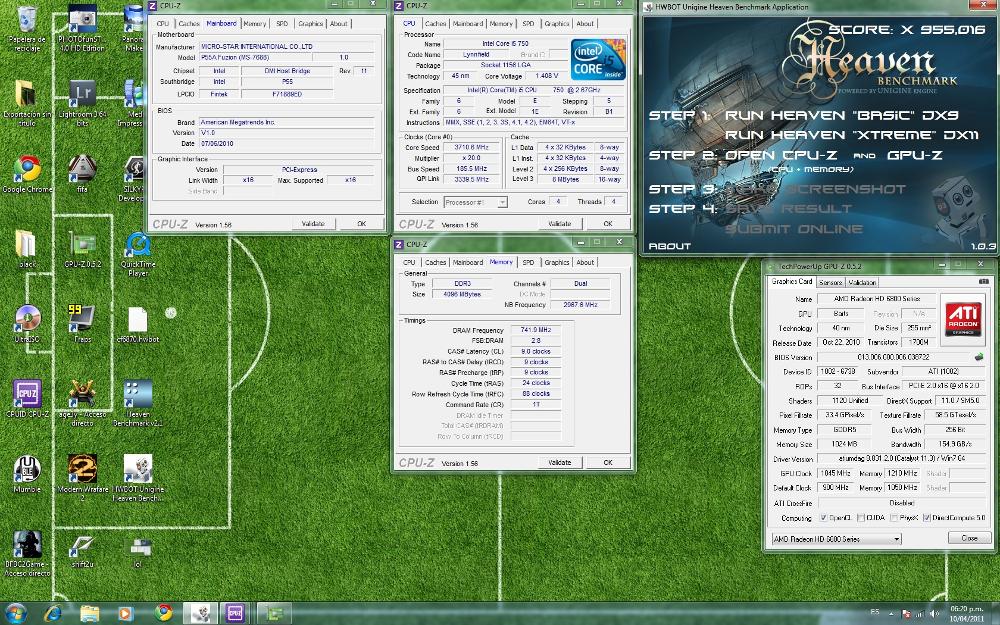Open the Modern Warfare 2 desktop shortcut
Image resolution: width=1000 pixels, height=625 pixels.
pos(82,478)
